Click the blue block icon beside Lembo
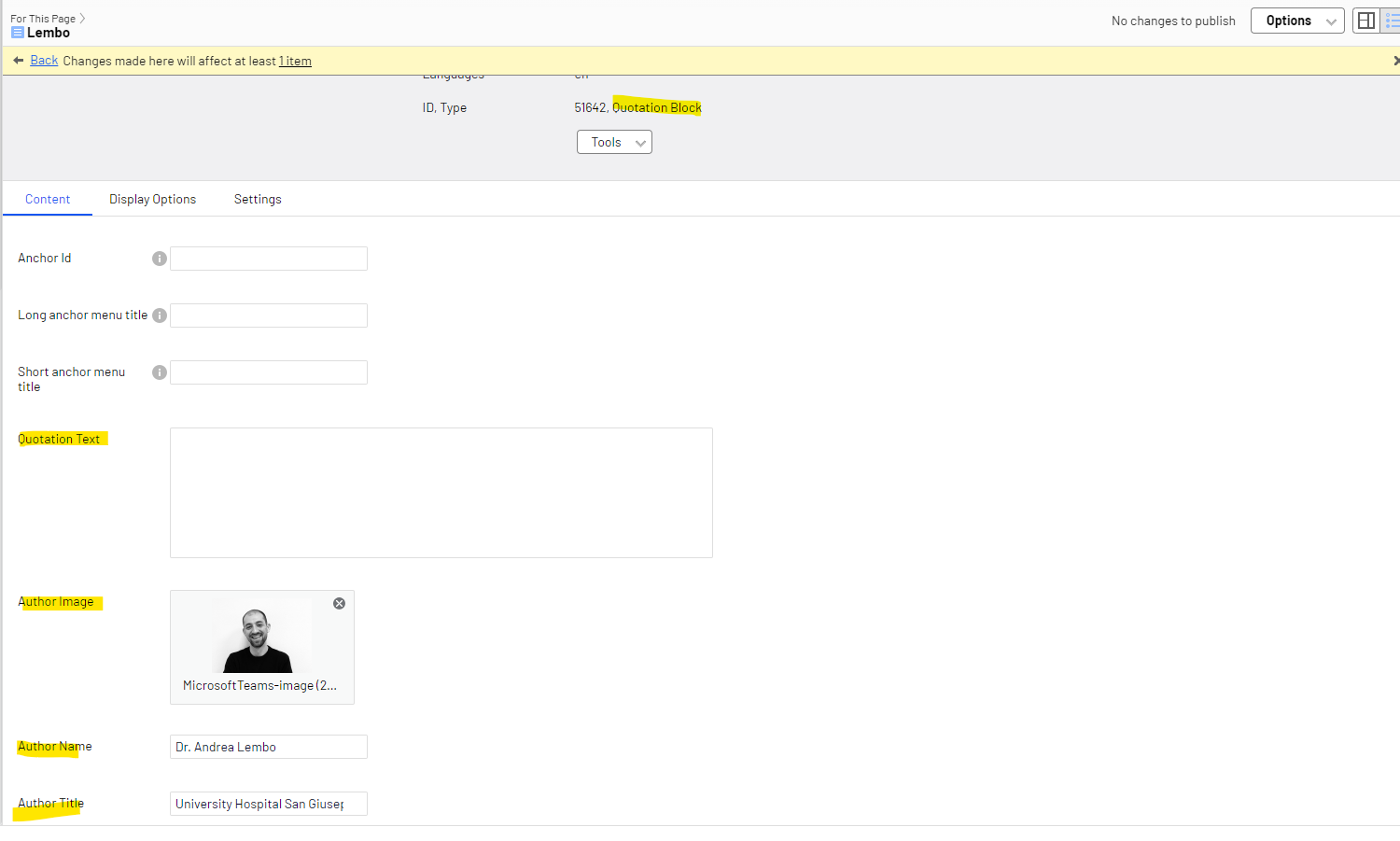 17,33
